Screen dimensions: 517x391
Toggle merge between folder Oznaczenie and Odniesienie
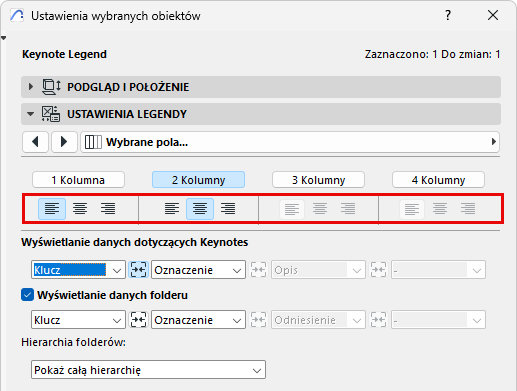[x=258, y=320]
